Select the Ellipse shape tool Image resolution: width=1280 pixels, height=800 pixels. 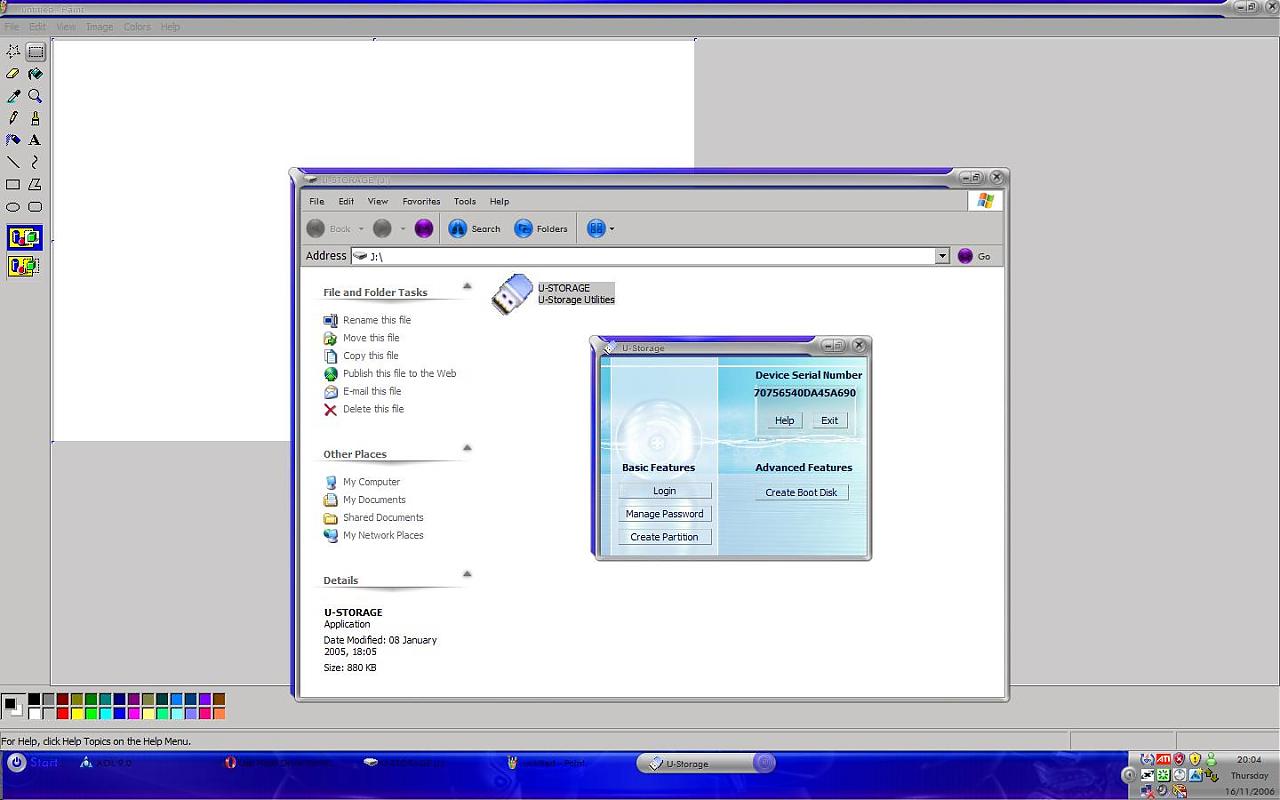click(13, 207)
